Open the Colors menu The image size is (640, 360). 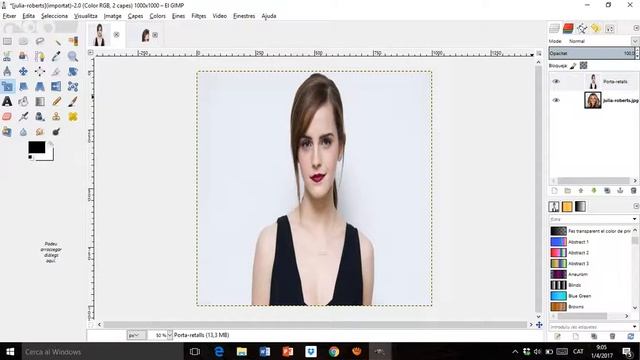(x=157, y=16)
